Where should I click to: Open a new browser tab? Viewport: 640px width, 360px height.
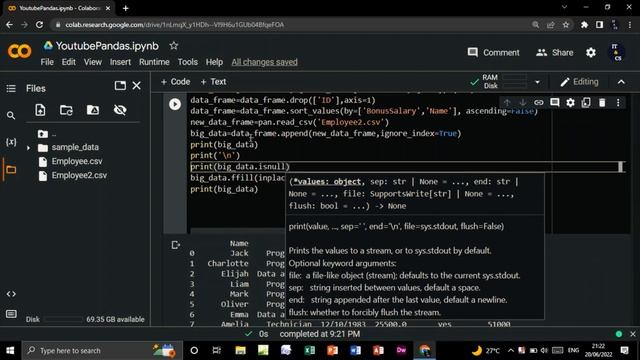point(125,8)
